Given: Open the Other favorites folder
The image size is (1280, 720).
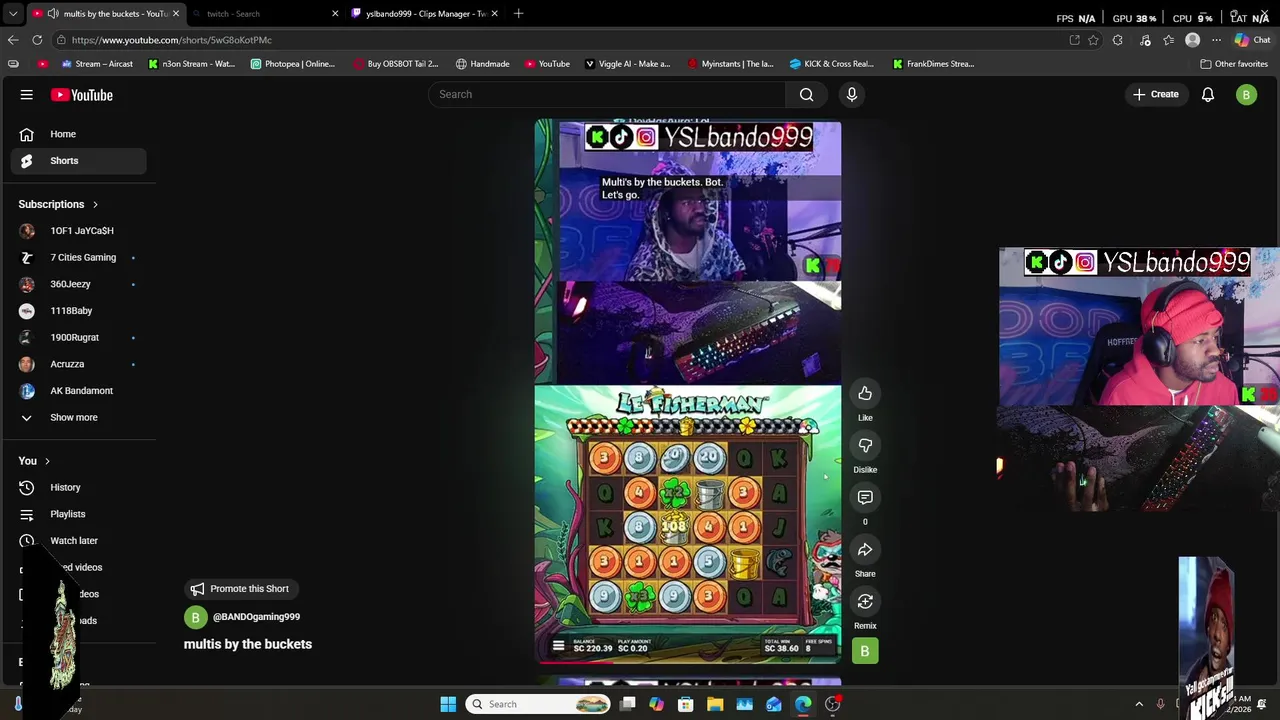Looking at the screenshot, I should click(1234, 64).
